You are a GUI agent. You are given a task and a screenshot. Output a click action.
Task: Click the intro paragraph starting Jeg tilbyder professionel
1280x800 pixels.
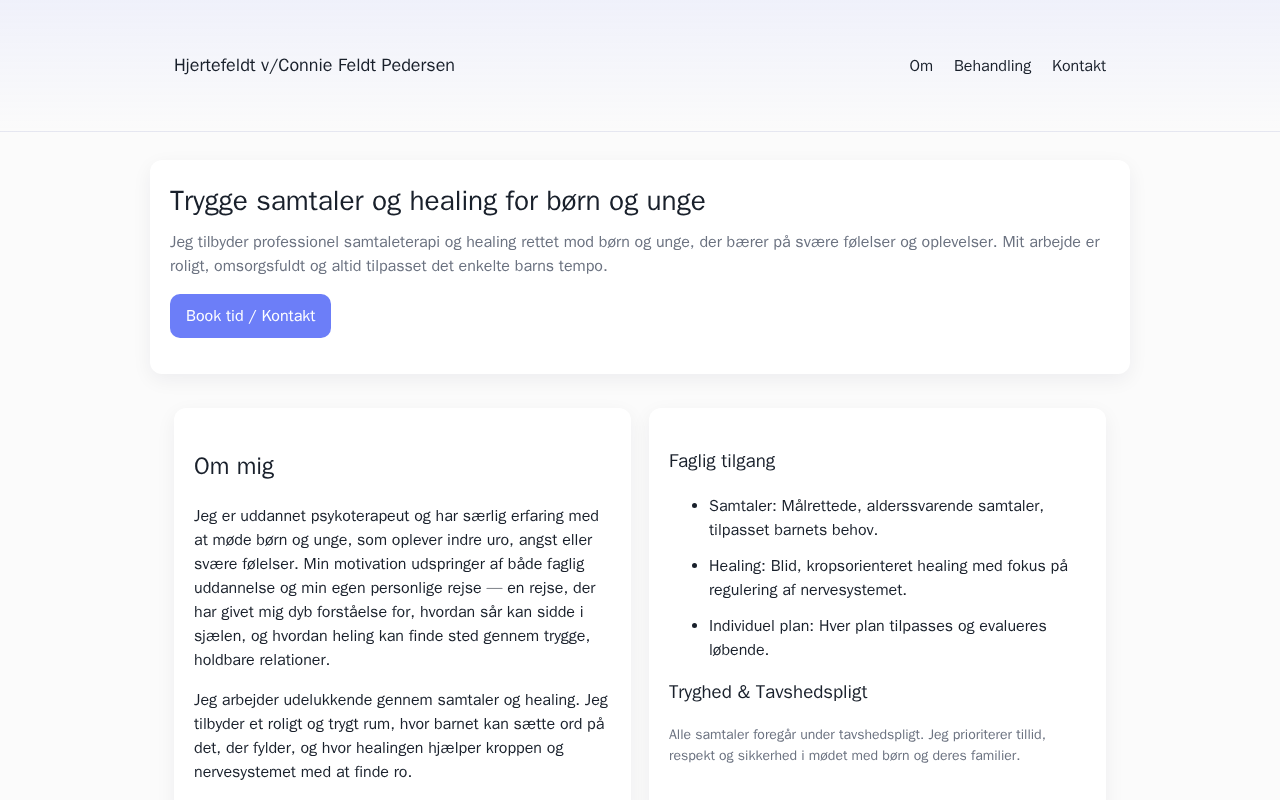(634, 254)
